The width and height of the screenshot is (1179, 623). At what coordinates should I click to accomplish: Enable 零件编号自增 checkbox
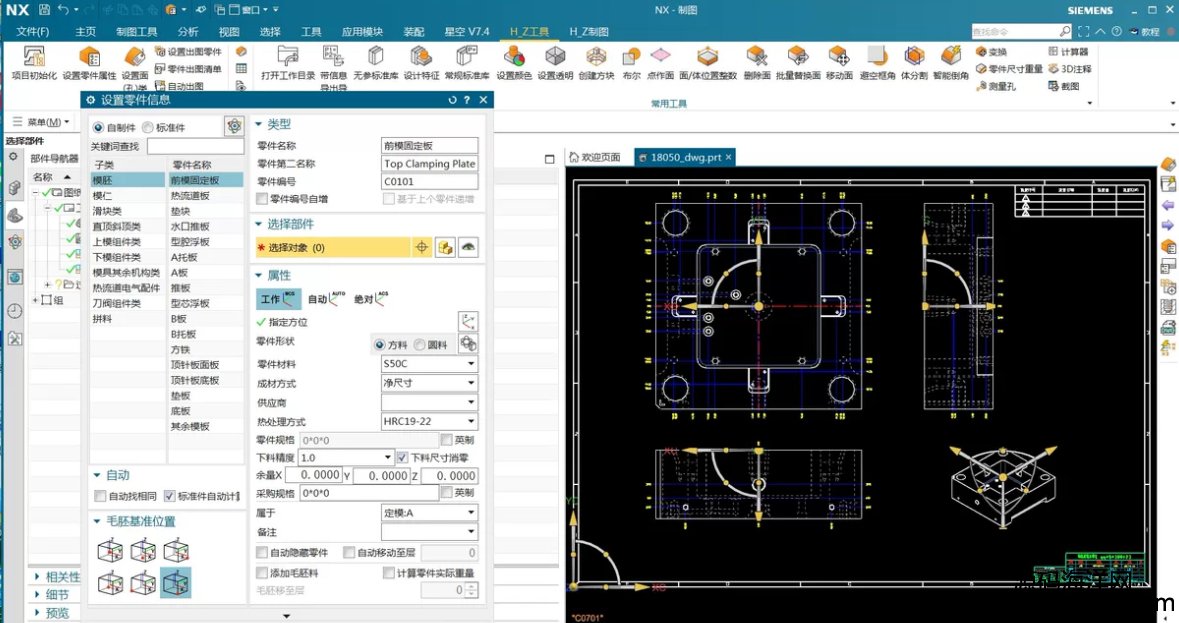tap(262, 199)
